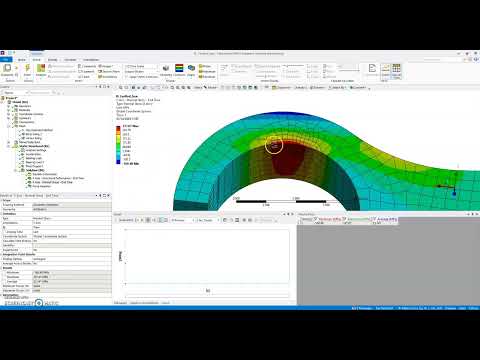Click the Probe tool in the ribbon

[205, 66]
